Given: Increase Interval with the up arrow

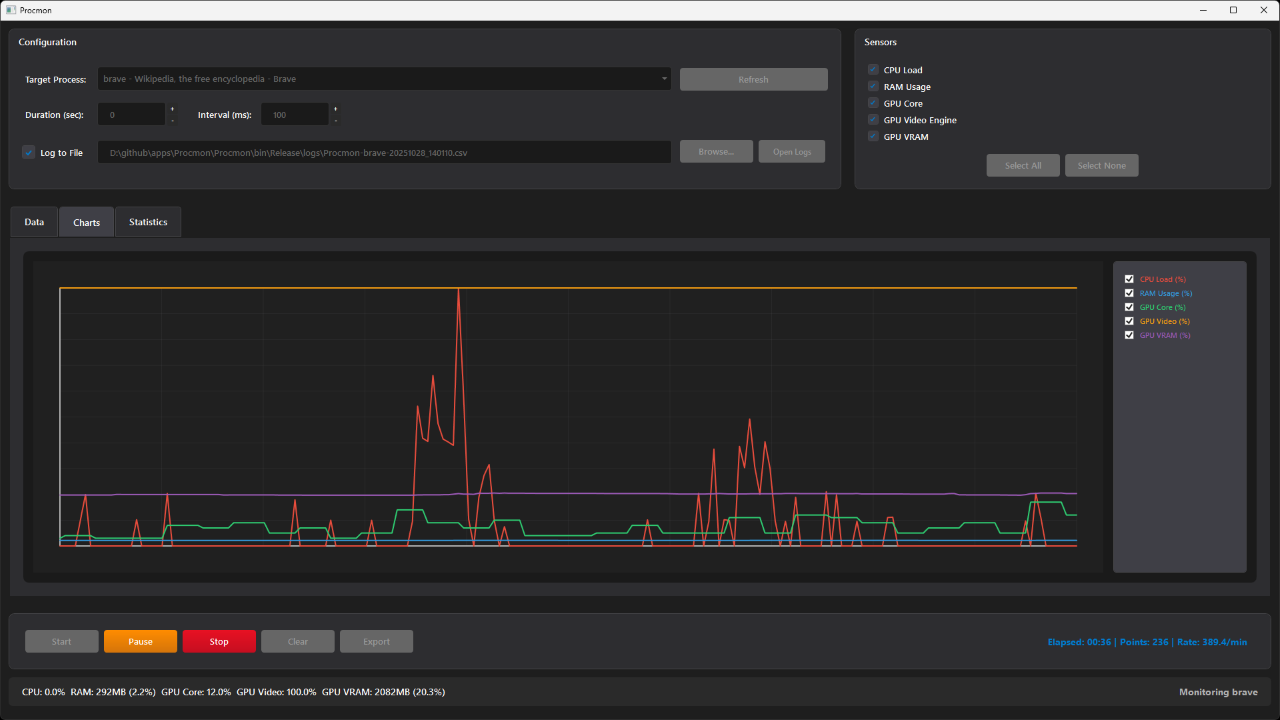Looking at the screenshot, I should click(x=335, y=109).
